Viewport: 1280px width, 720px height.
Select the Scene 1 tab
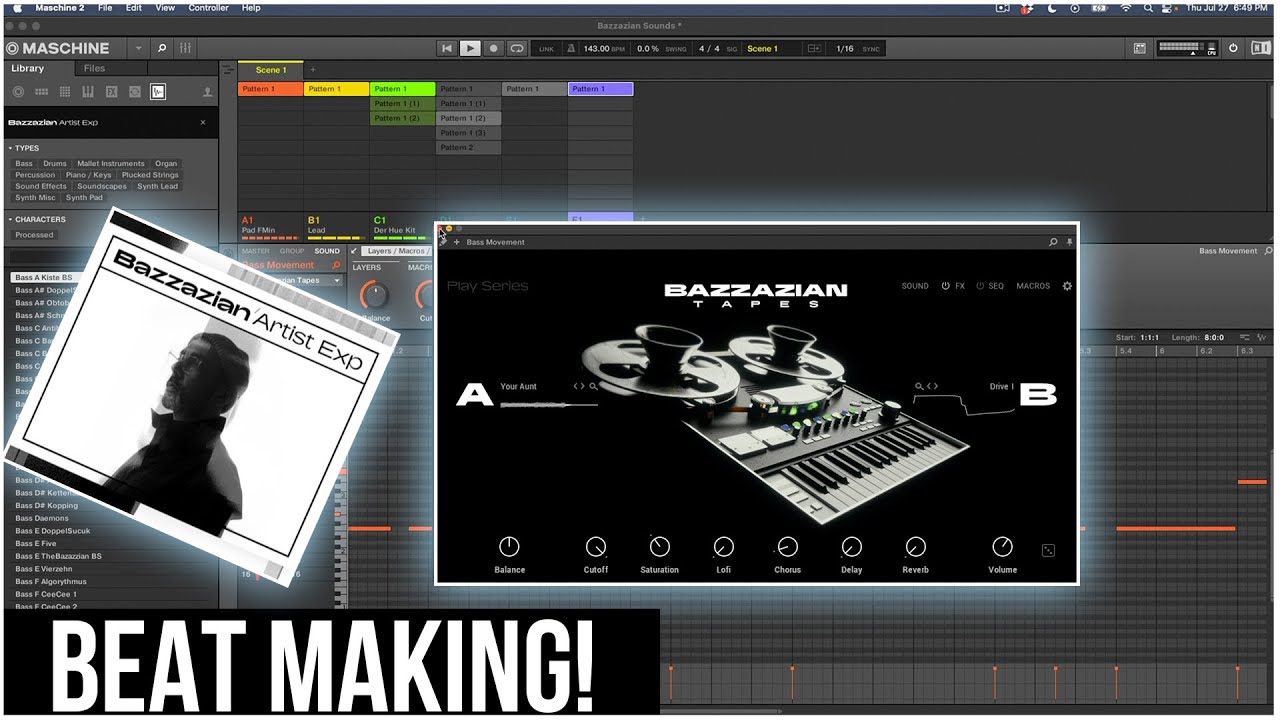pyautogui.click(x=271, y=70)
